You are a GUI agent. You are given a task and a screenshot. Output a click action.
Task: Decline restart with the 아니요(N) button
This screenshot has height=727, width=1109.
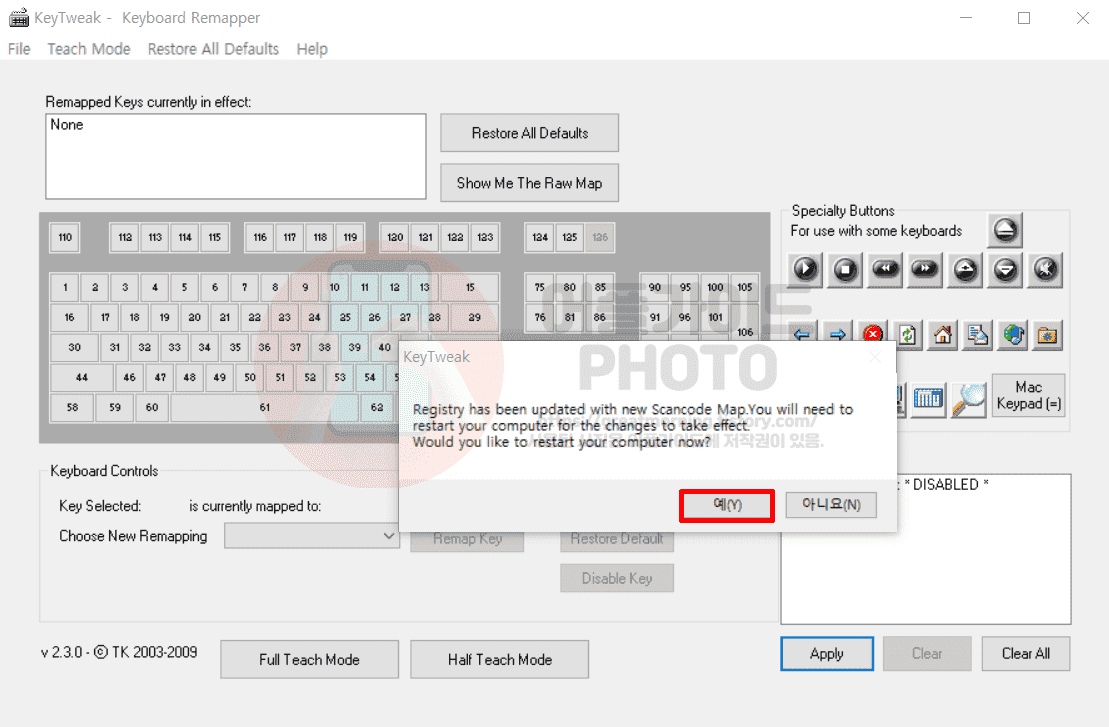click(x=831, y=505)
